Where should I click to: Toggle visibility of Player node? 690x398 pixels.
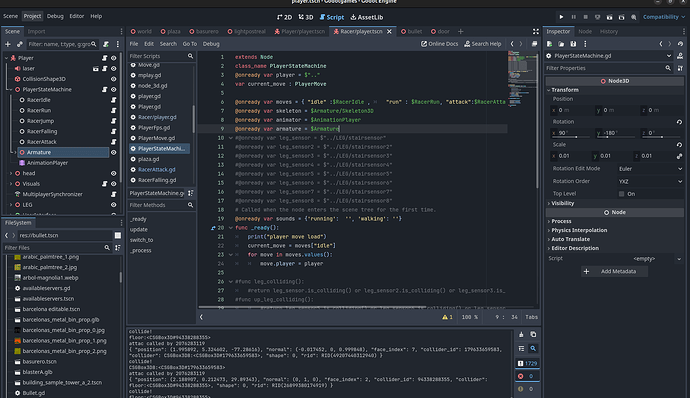(x=114, y=58)
